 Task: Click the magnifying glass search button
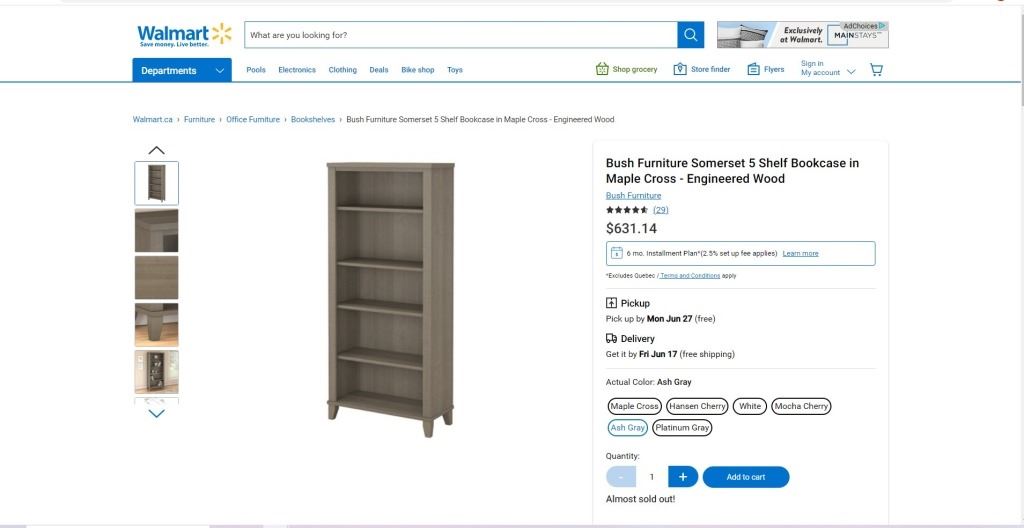(690, 35)
